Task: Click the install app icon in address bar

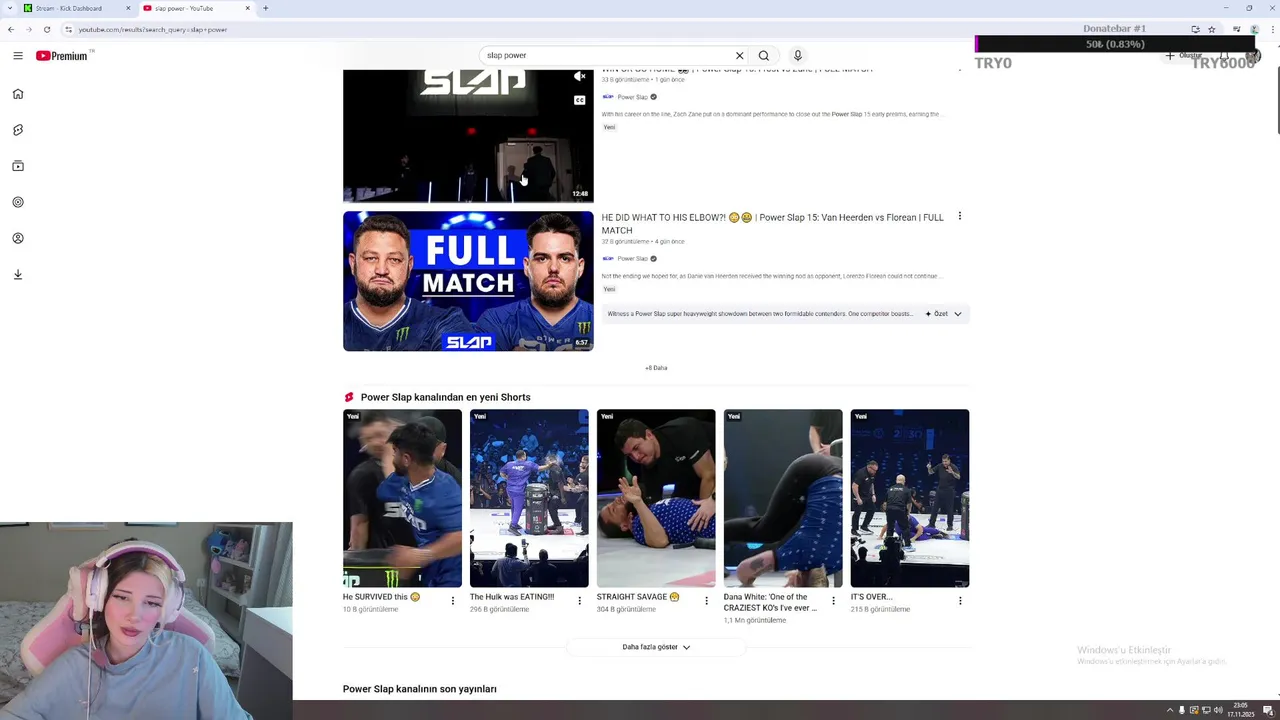Action: pyautogui.click(x=1195, y=29)
